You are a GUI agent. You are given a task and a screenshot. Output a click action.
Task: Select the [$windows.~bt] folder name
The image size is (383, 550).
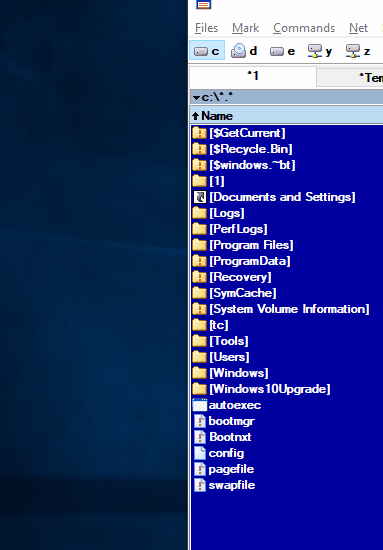(x=252, y=165)
